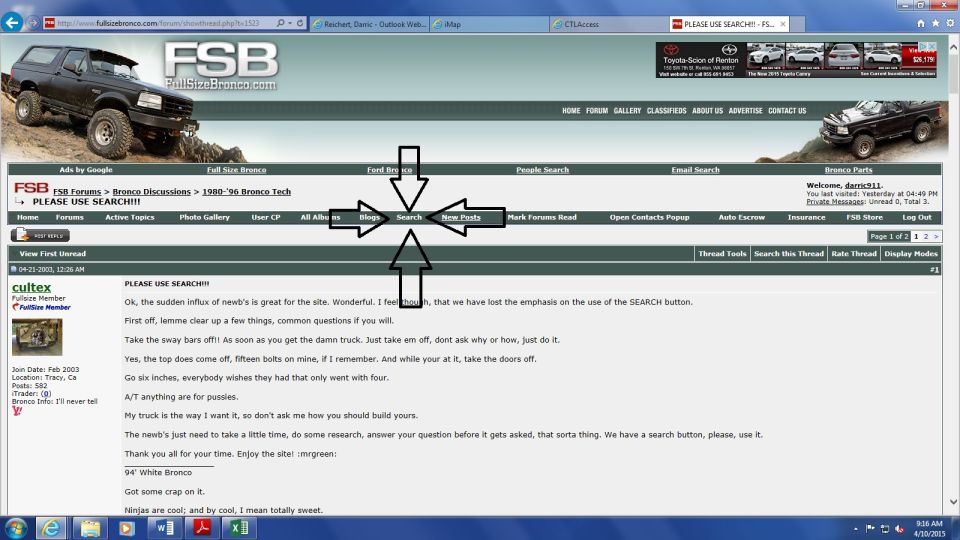Click the browser forward arrow button
The image size is (960, 540).
click(32, 23)
